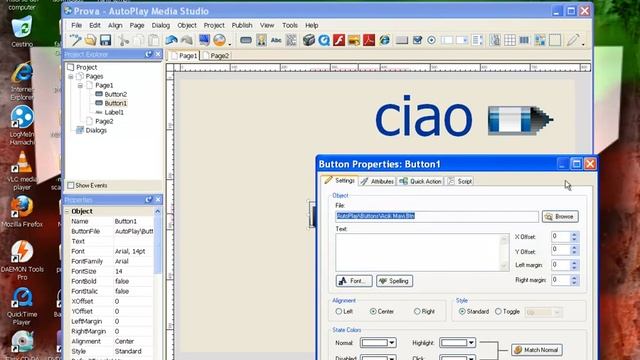Click the Cestino recycle bin desktop icon
The width and height of the screenshot is (640, 360).
pyautogui.click(x=22, y=31)
